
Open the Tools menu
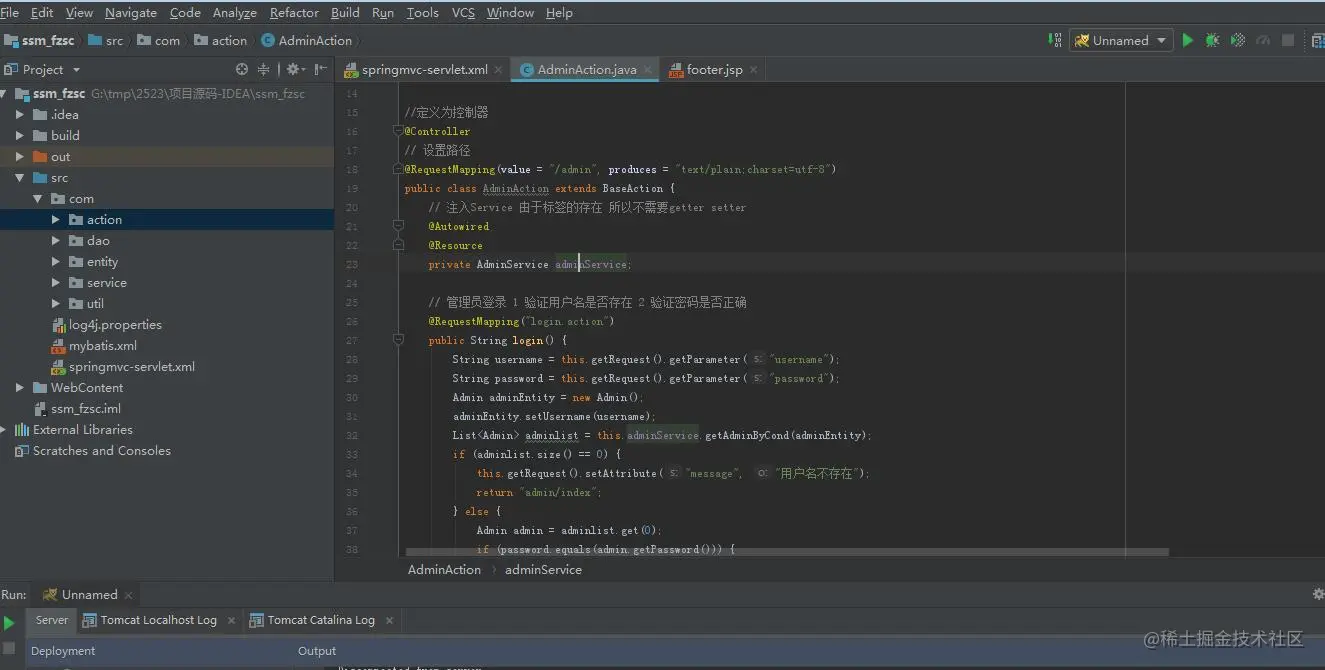click(x=422, y=13)
